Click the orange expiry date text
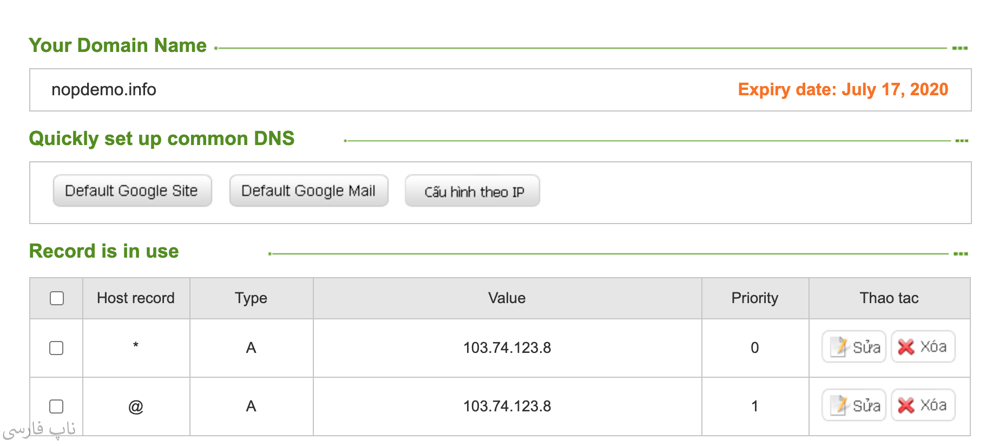The width and height of the screenshot is (999, 446). click(x=842, y=90)
